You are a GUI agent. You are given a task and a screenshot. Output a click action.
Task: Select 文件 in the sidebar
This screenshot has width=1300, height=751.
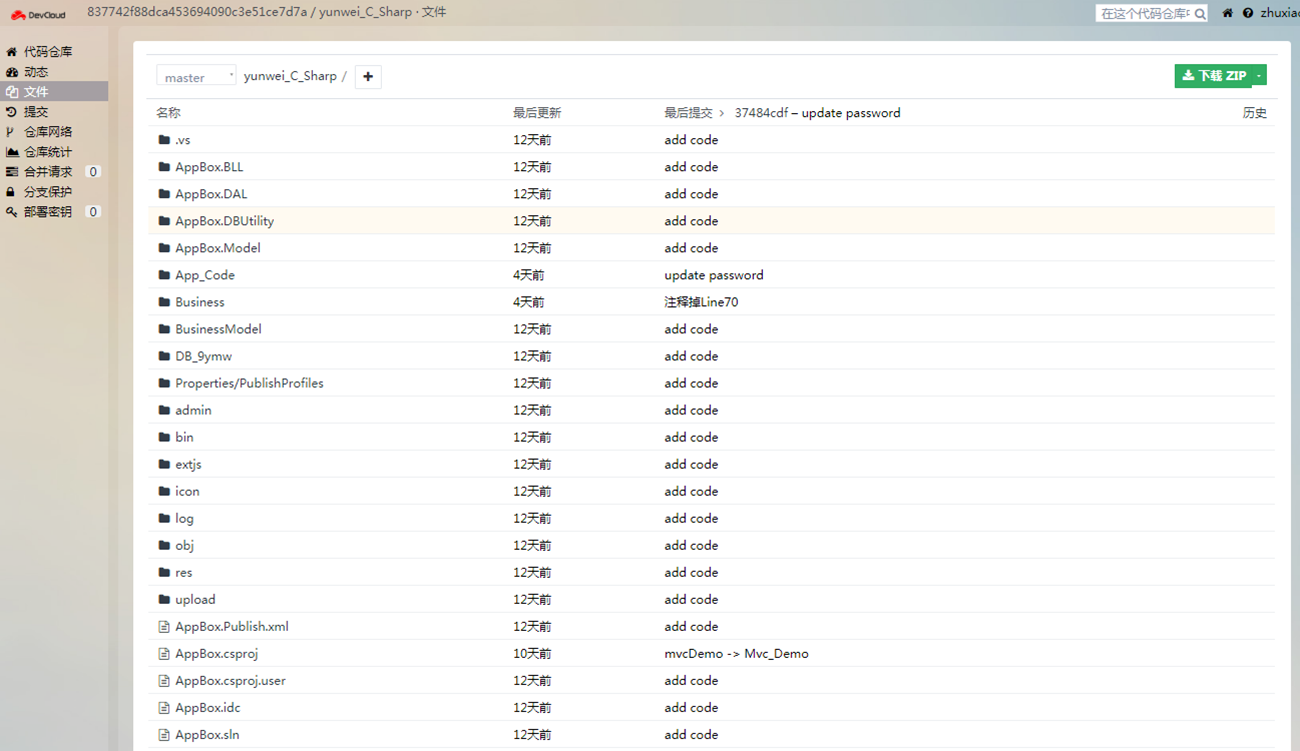pyautogui.click(x=54, y=91)
